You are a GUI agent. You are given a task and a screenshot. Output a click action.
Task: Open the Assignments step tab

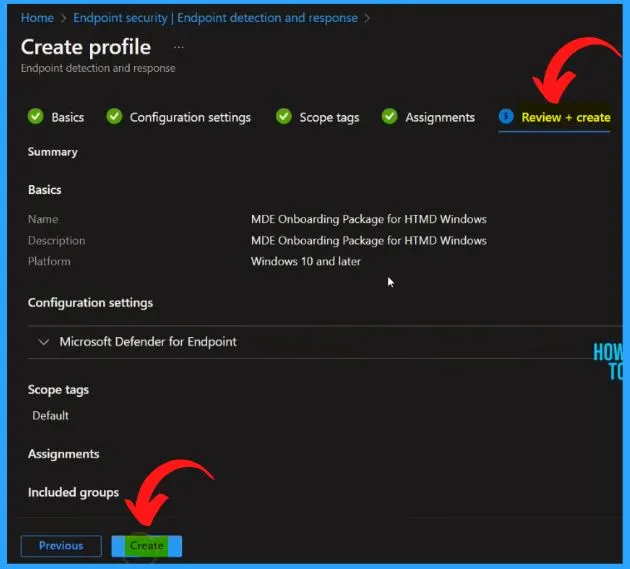point(440,117)
